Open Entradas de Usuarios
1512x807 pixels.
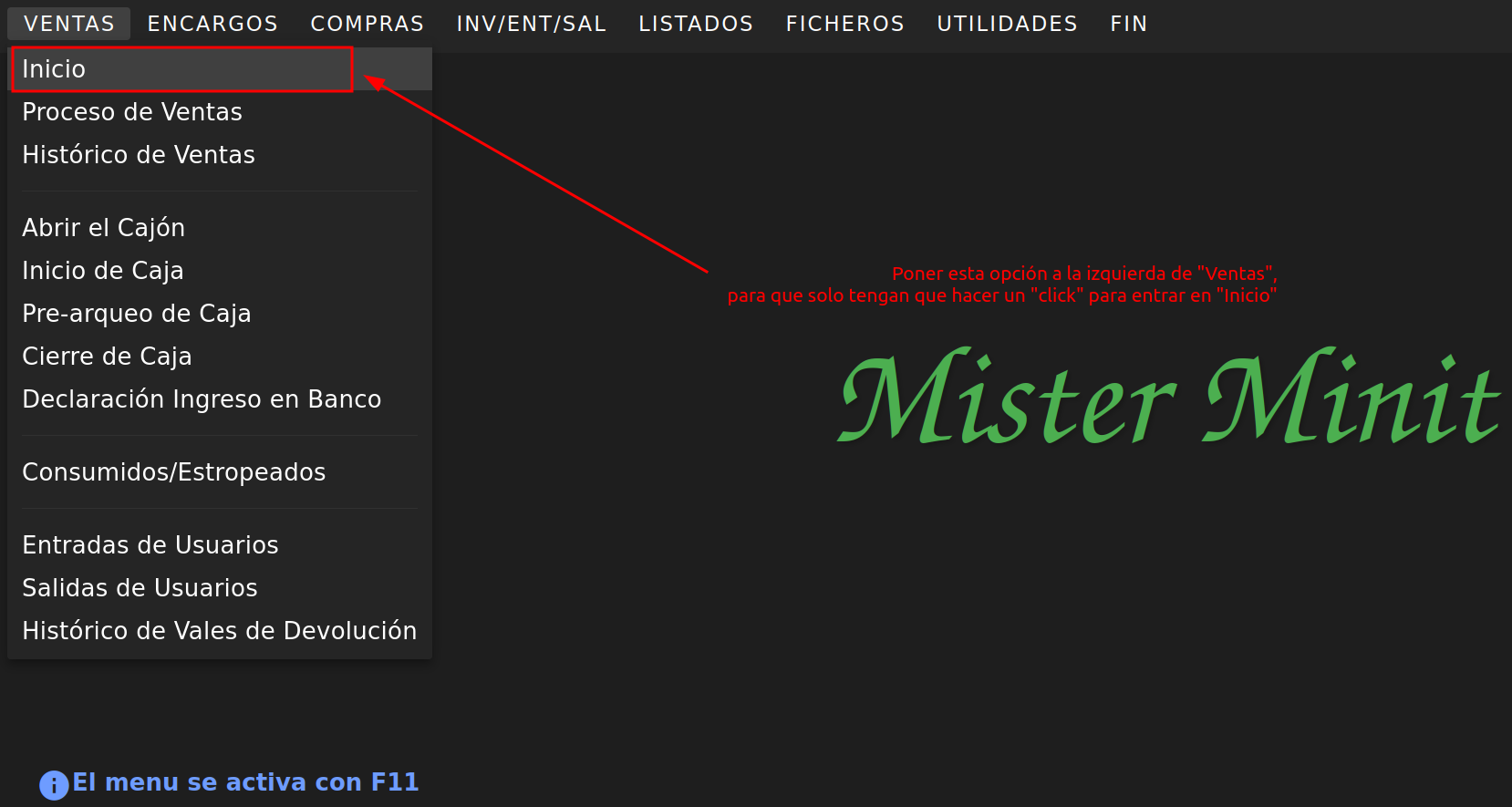220,545
